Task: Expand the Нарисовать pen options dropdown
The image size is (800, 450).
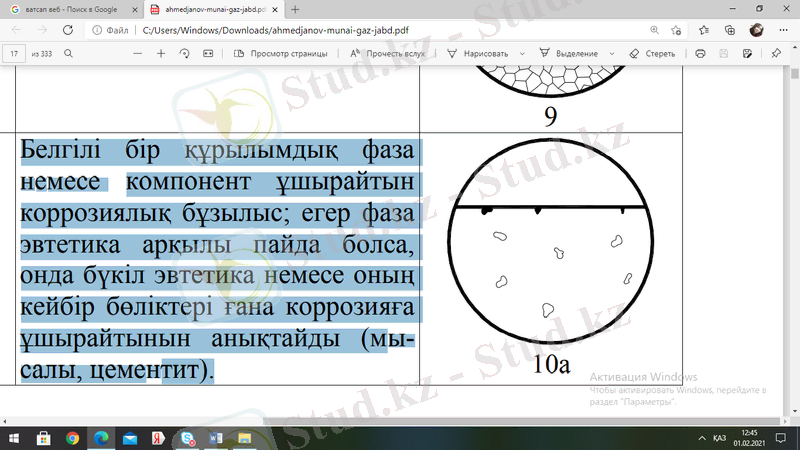Action: click(x=522, y=54)
